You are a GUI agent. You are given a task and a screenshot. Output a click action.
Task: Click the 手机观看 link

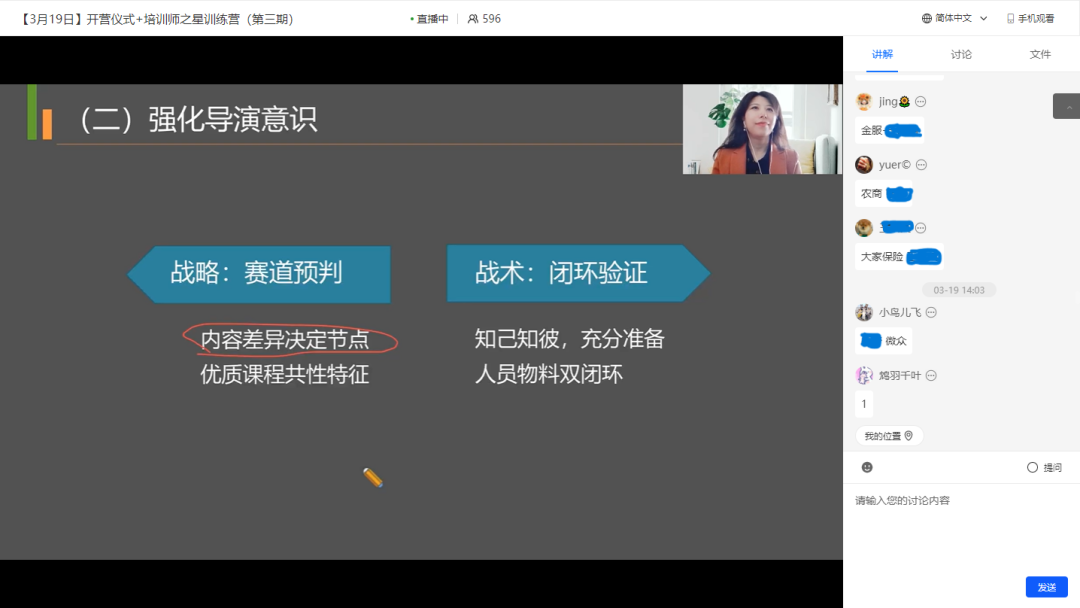click(1036, 18)
